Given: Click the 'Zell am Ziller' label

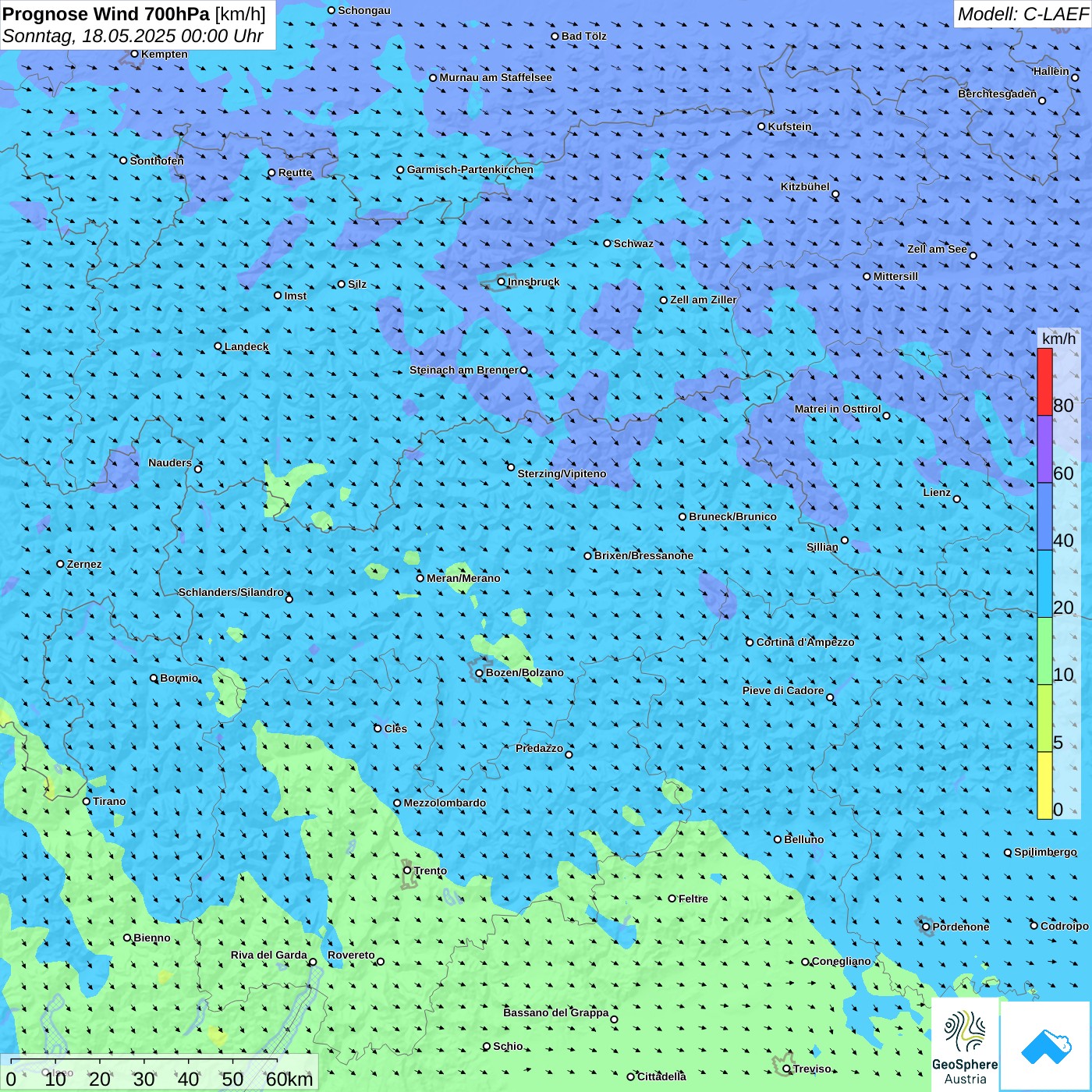Looking at the screenshot, I should tap(703, 300).
